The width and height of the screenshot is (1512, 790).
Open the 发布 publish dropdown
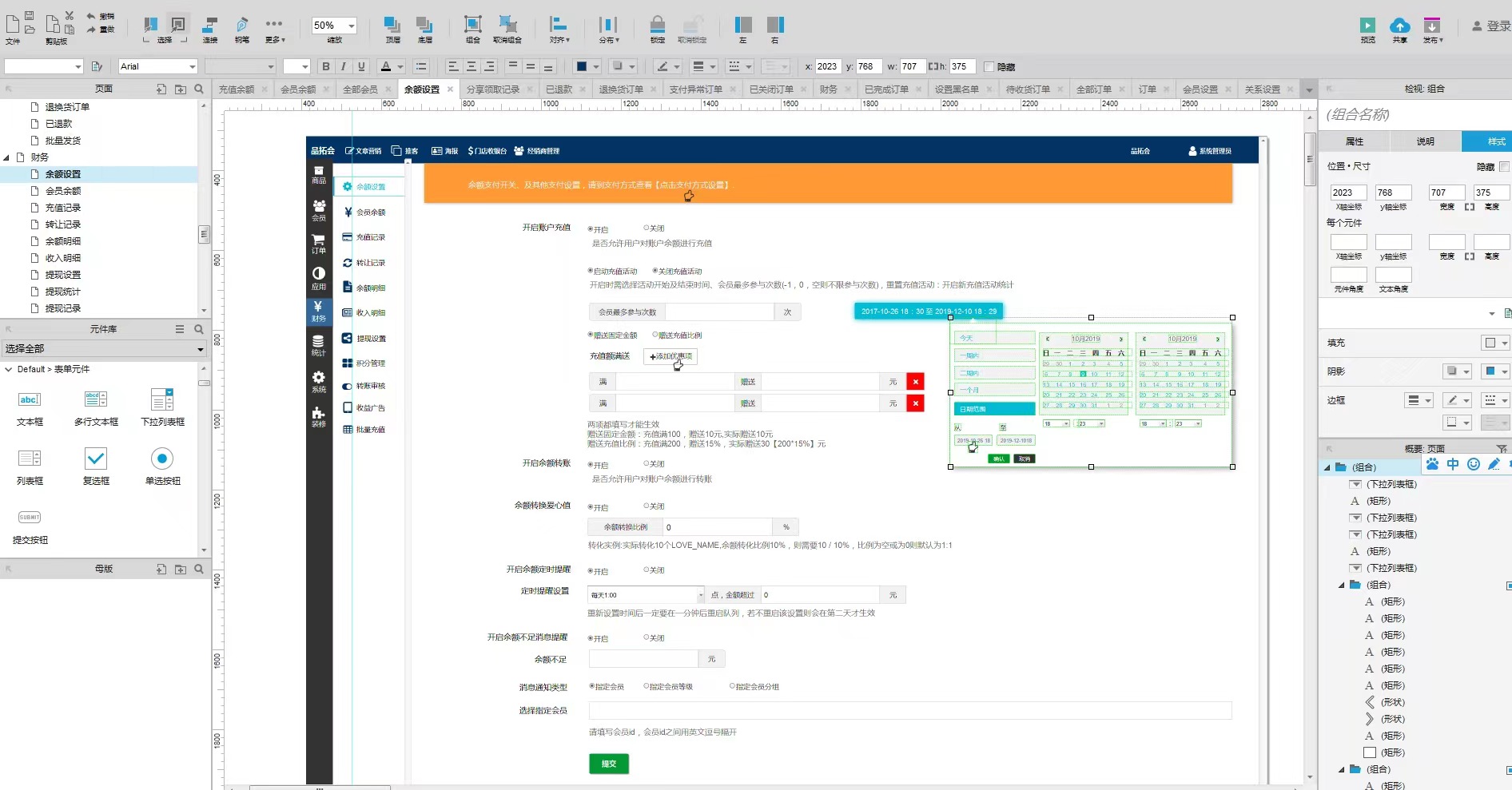(x=1432, y=30)
